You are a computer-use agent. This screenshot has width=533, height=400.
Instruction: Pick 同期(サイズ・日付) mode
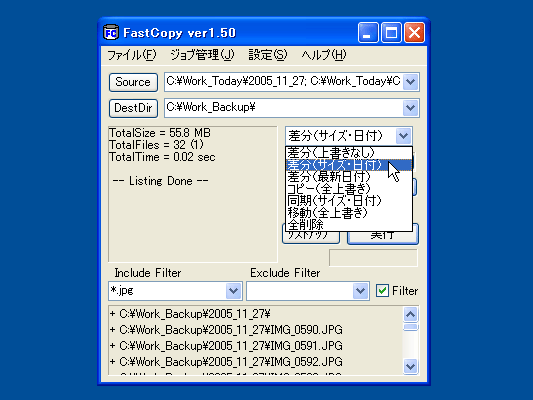click(x=349, y=201)
